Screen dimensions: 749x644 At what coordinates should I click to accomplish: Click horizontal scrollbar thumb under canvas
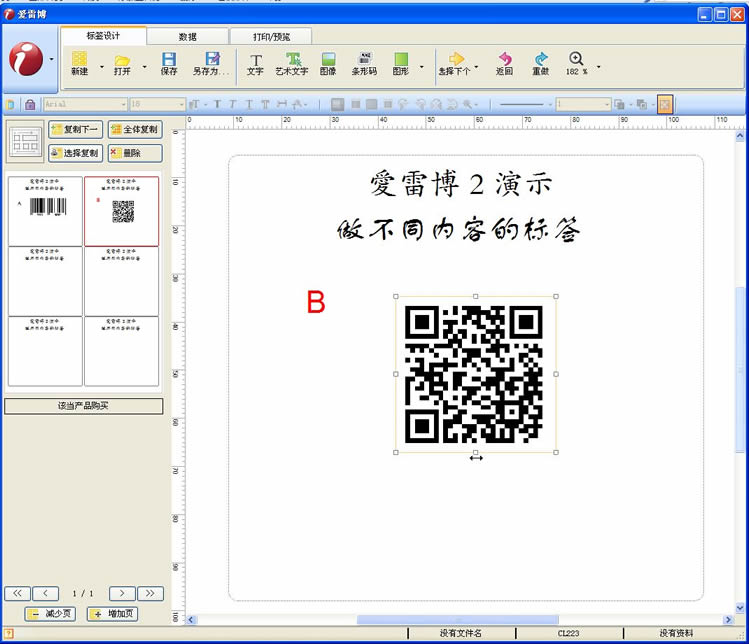click(x=458, y=620)
